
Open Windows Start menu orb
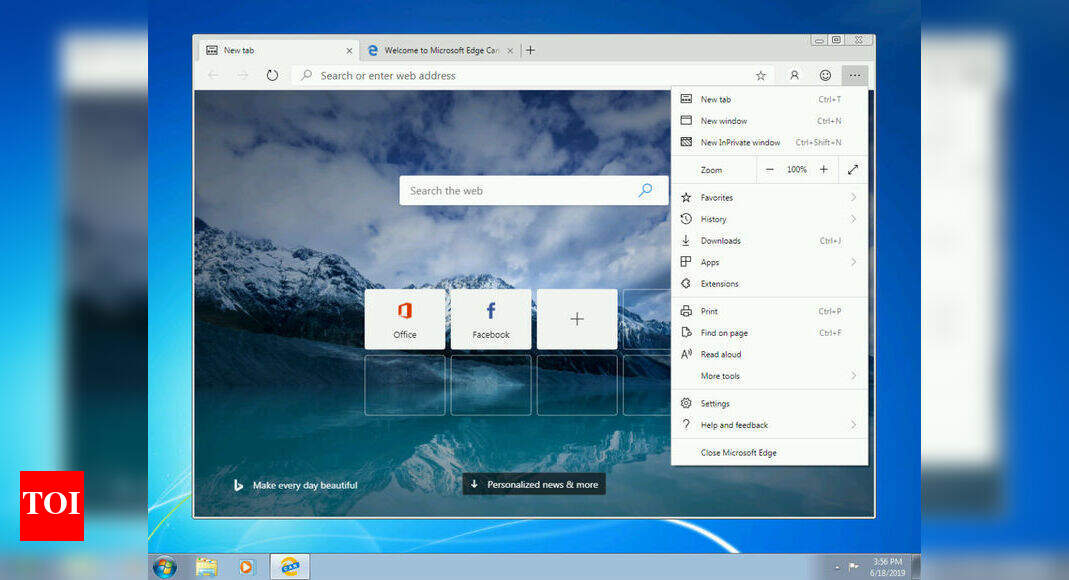pyautogui.click(x=164, y=567)
